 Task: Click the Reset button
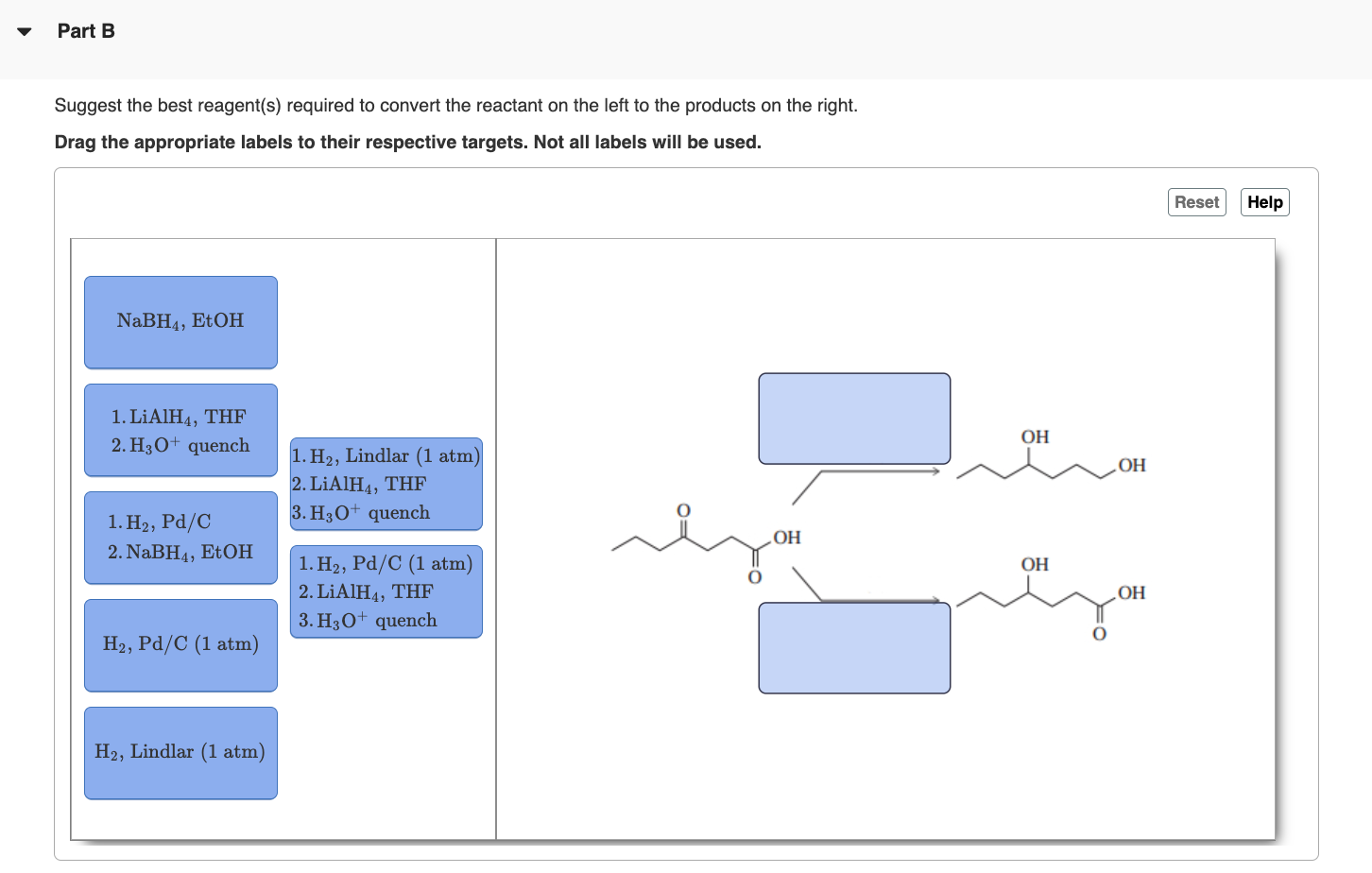1196,201
